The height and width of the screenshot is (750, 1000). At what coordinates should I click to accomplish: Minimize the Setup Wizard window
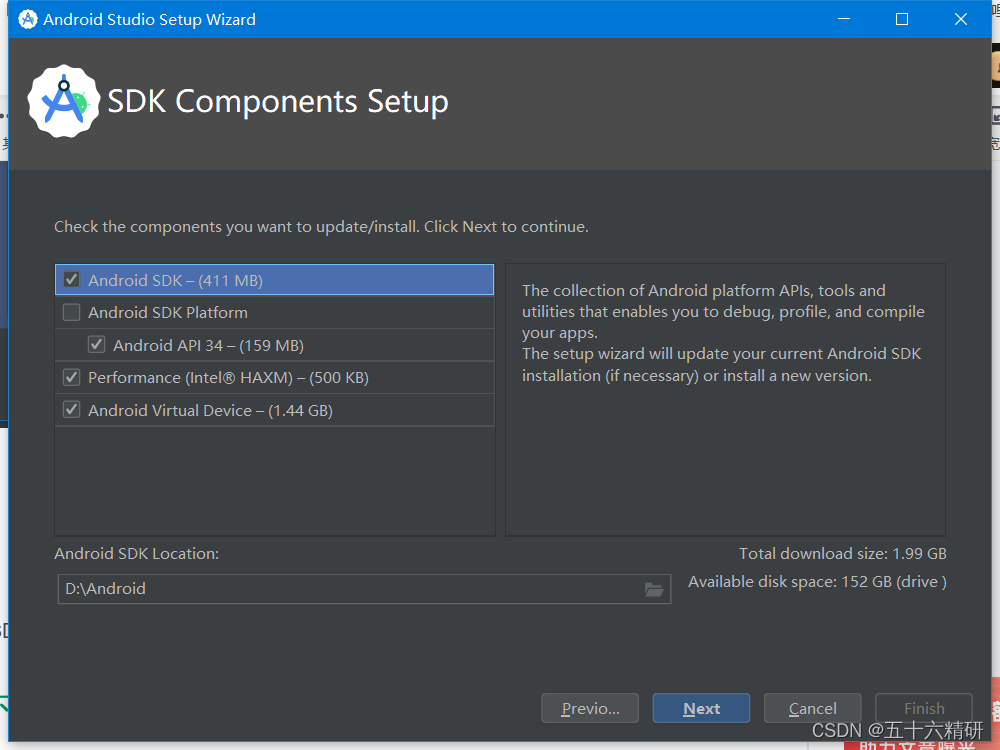coord(844,19)
